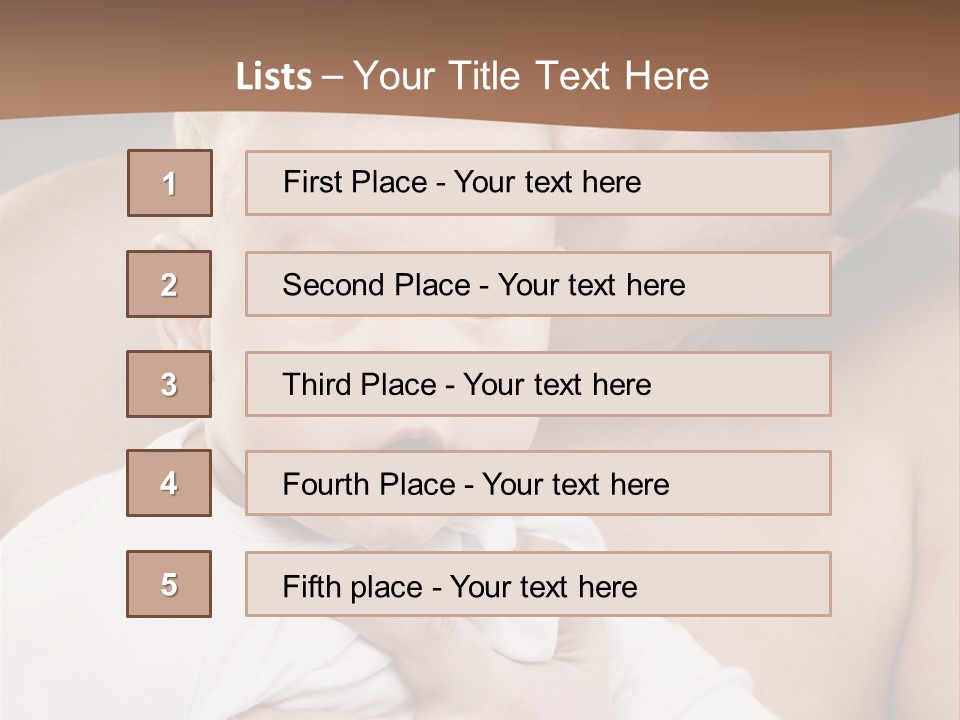
Task: Click the number 5 box
Action: tap(169, 584)
